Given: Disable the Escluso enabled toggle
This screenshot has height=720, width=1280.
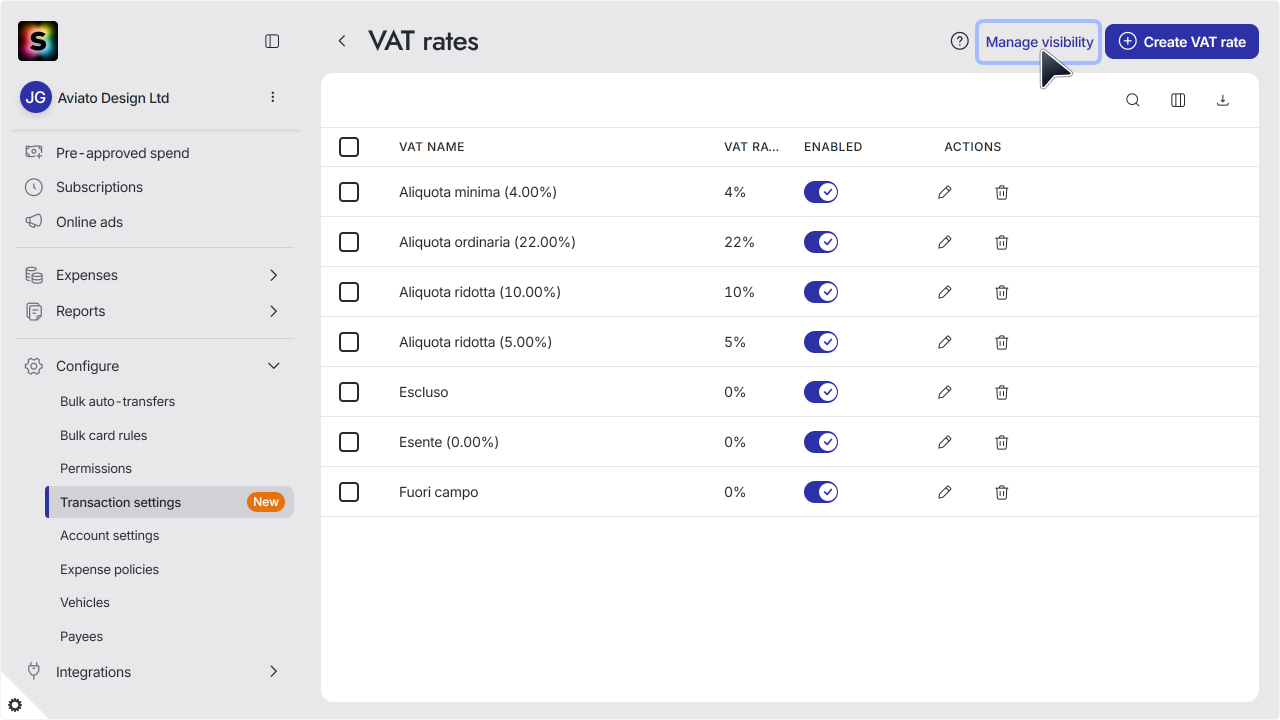Looking at the screenshot, I should coord(821,392).
